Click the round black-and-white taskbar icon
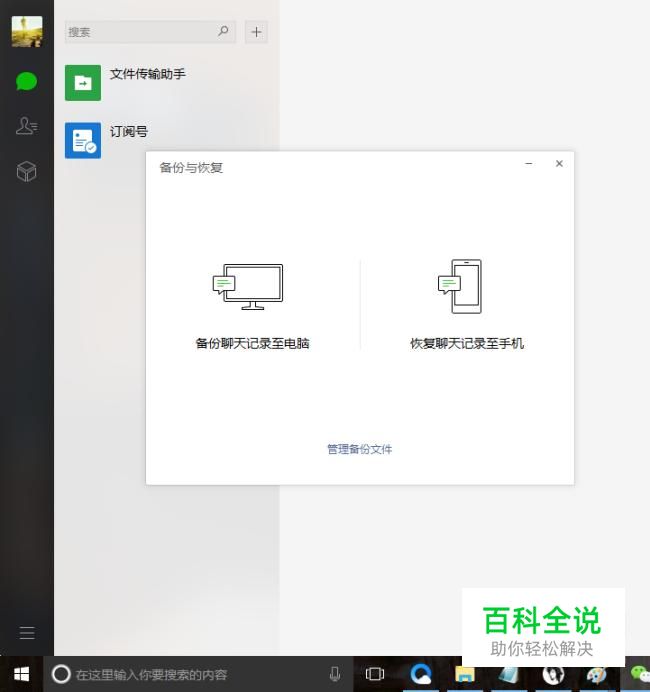Image resolution: width=650 pixels, height=692 pixels. (x=553, y=674)
